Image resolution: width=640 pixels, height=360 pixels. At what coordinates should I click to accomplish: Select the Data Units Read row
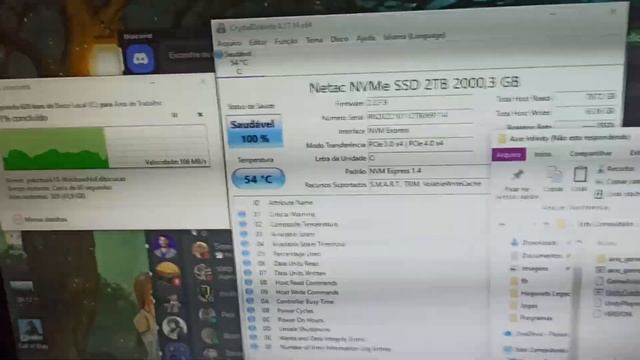tap(363, 263)
